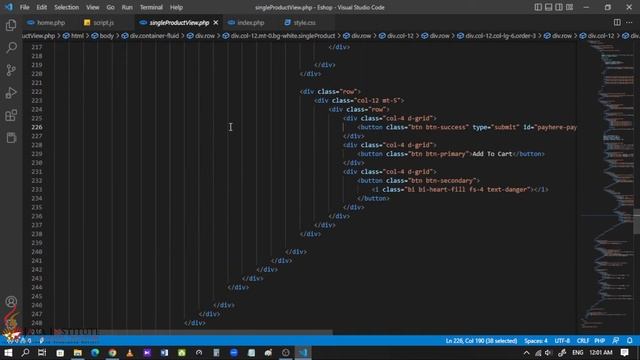Image resolution: width=640 pixels, height=360 pixels.
Task: Open the Extensions view
Action: 11,115
